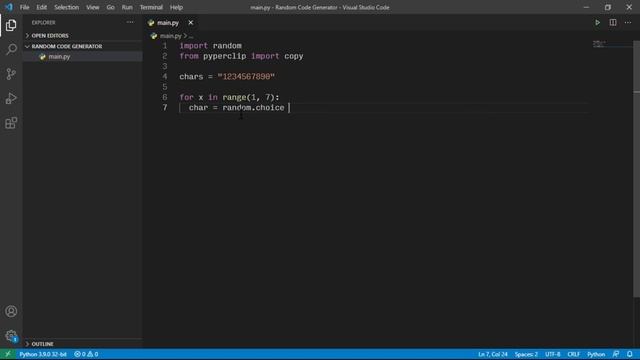Open Explorer Views and More Actions ellipsis

[130, 22]
